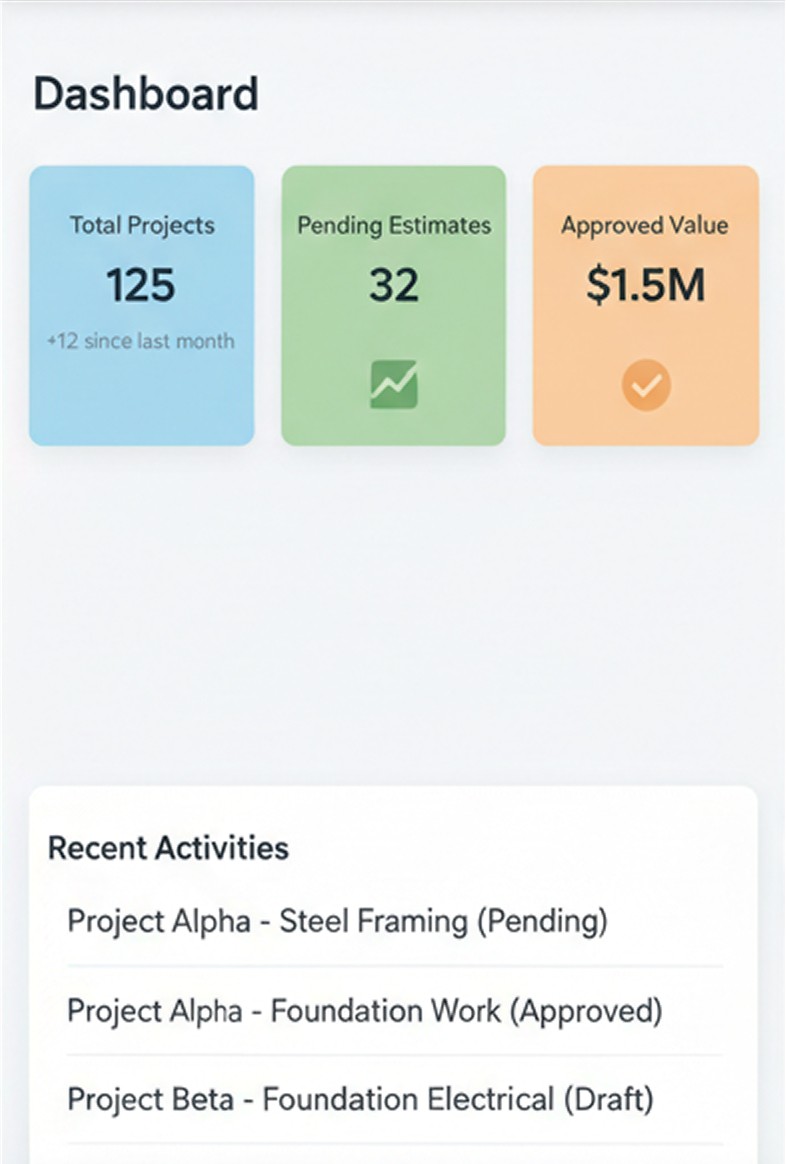786x1164 pixels.
Task: Click the Dashboard page heading
Action: pos(146,94)
